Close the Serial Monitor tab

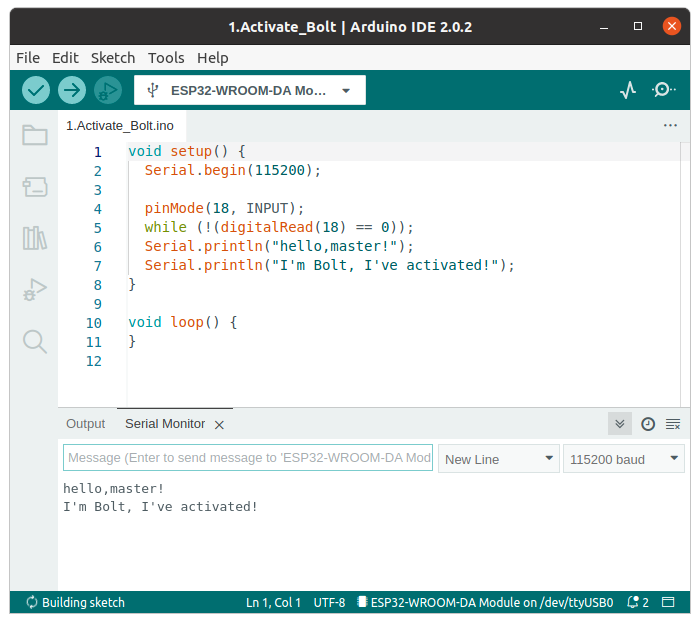(219, 425)
